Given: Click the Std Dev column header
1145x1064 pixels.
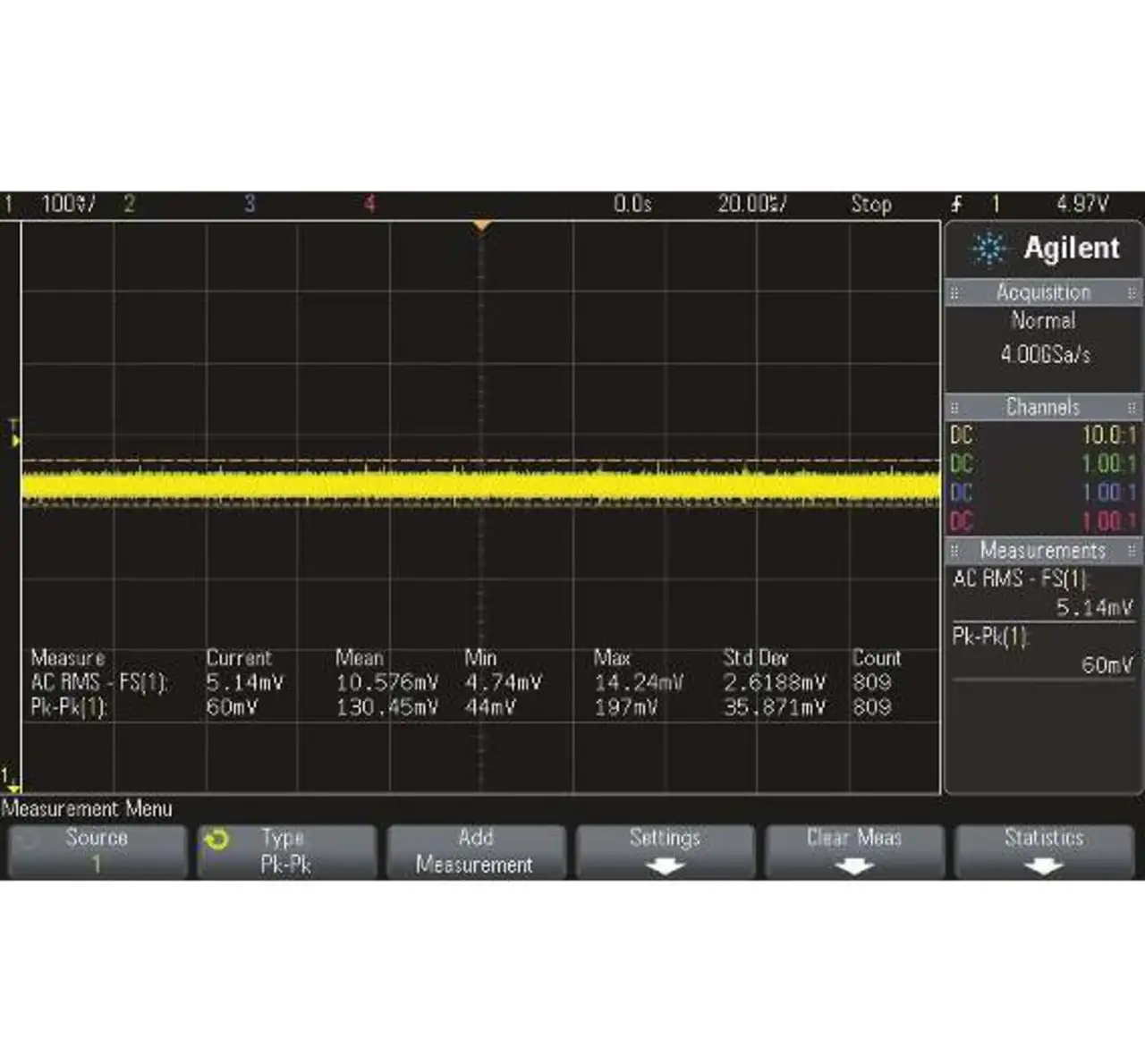Looking at the screenshot, I should pos(756,658).
